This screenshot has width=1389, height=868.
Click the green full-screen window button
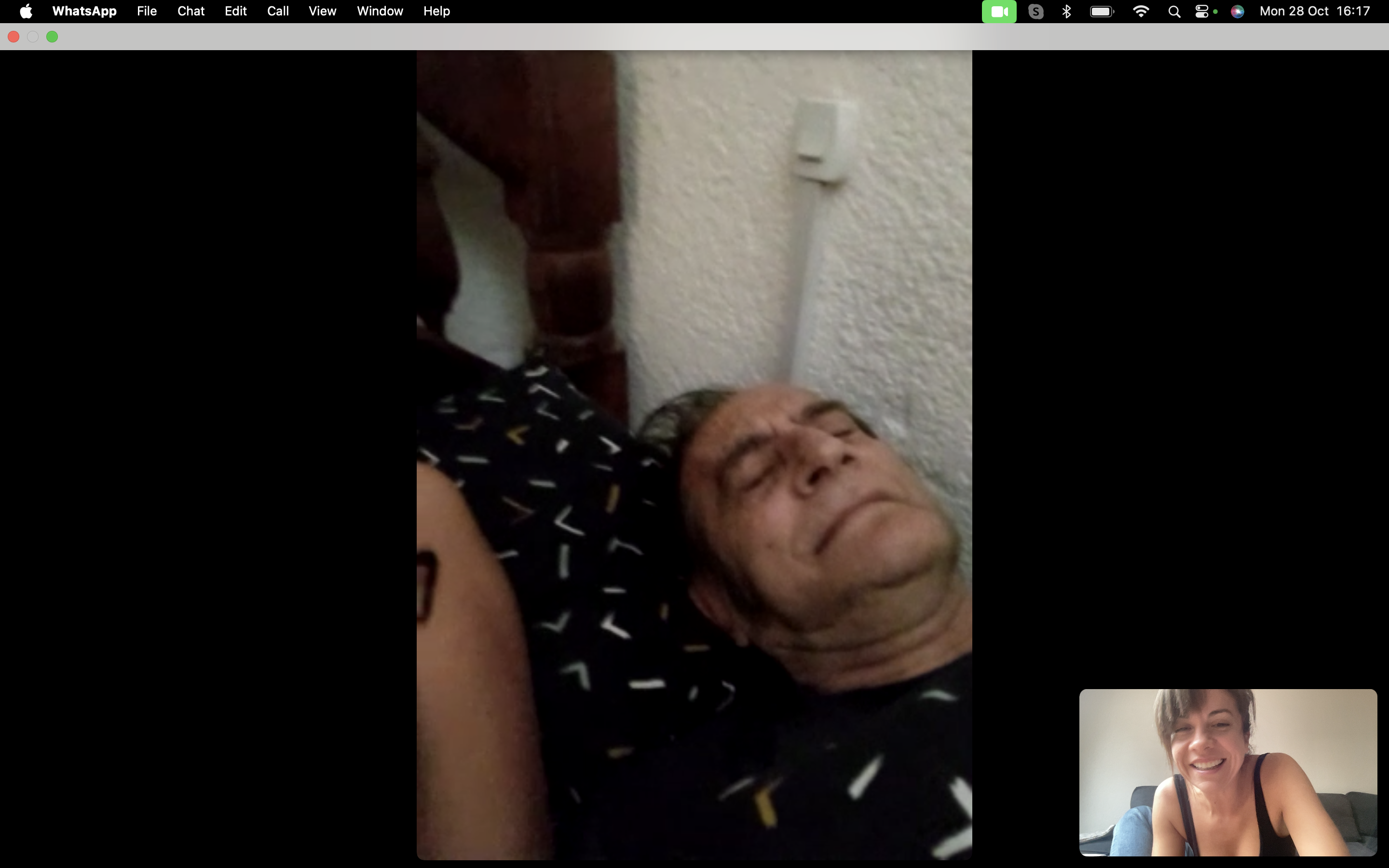point(52,37)
